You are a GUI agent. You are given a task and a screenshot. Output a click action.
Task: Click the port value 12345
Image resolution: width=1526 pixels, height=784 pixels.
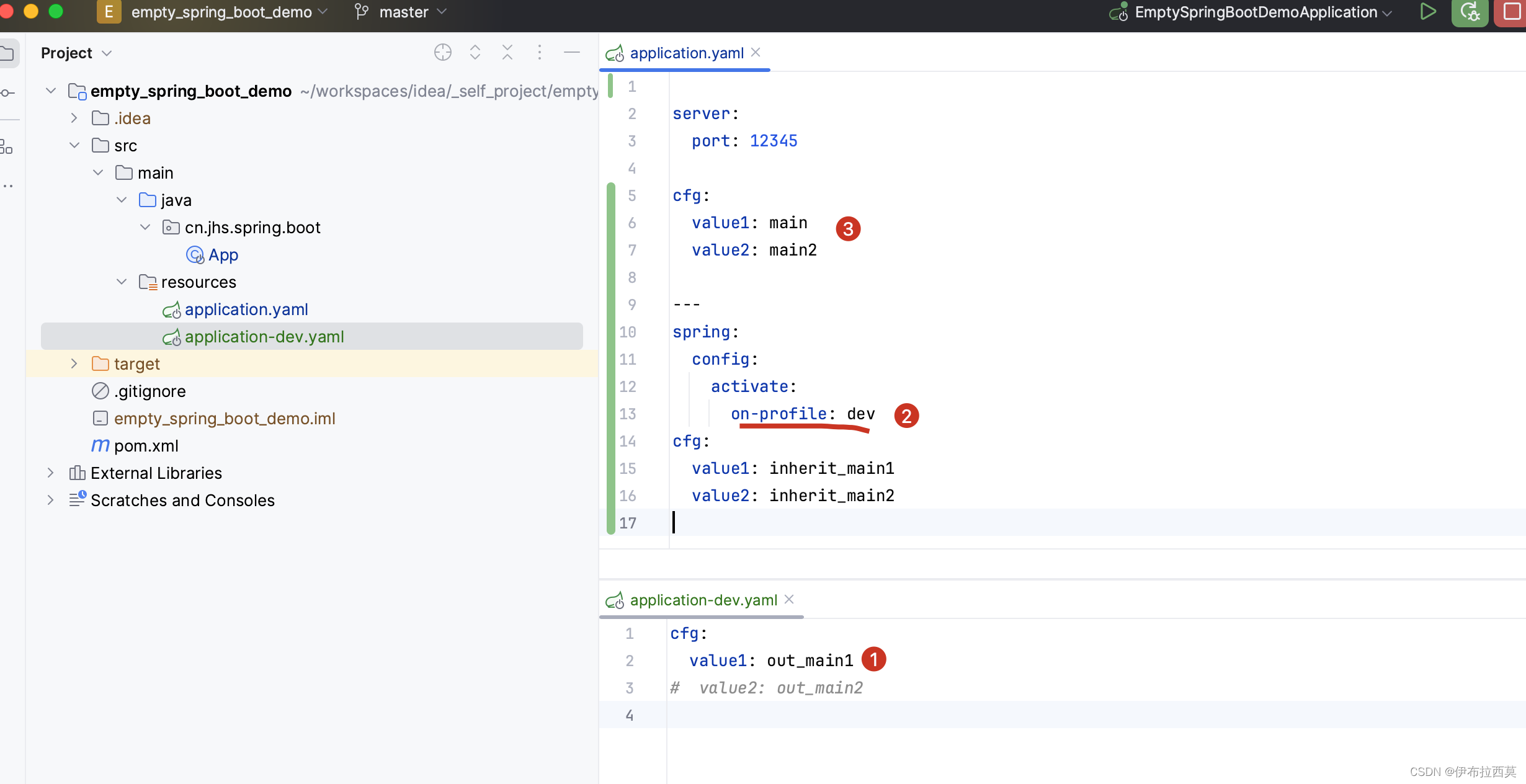pos(774,141)
